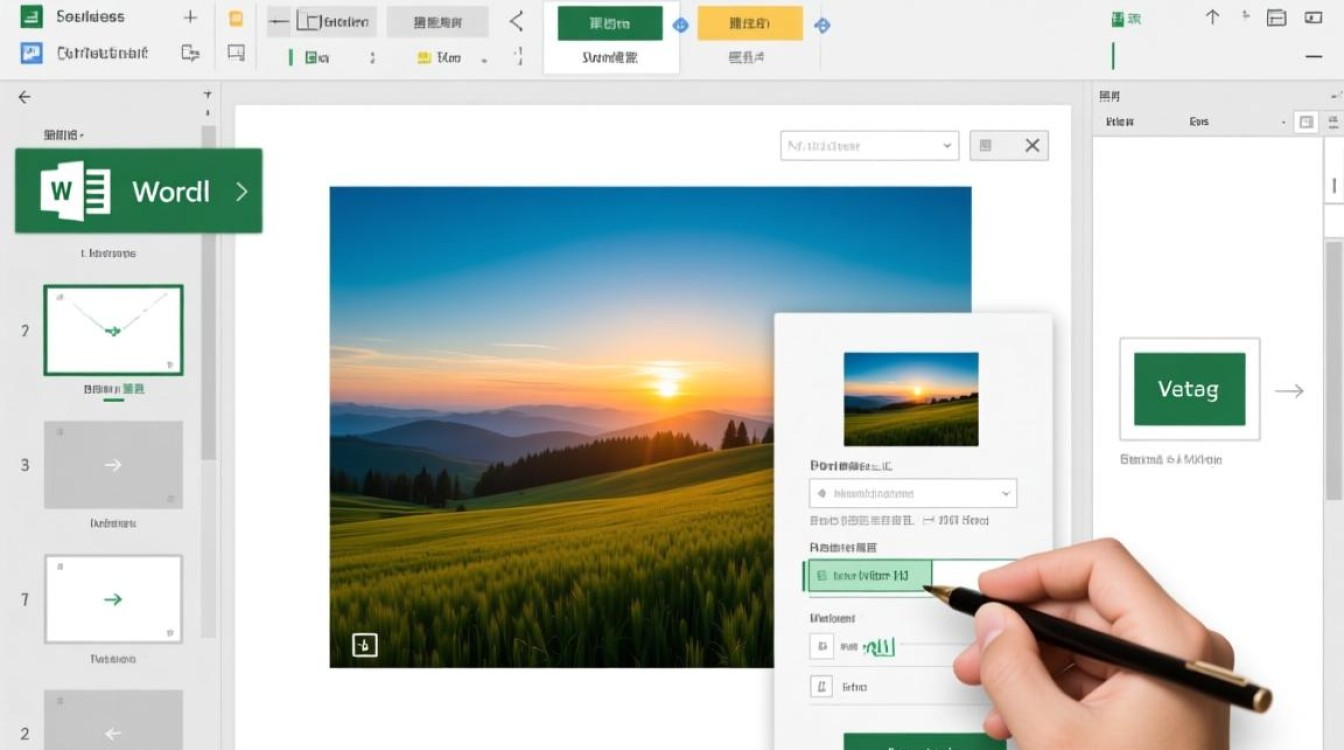Click the right panel's vertical scrollbar
Viewport: 1344px width, 750px height.
1334,370
